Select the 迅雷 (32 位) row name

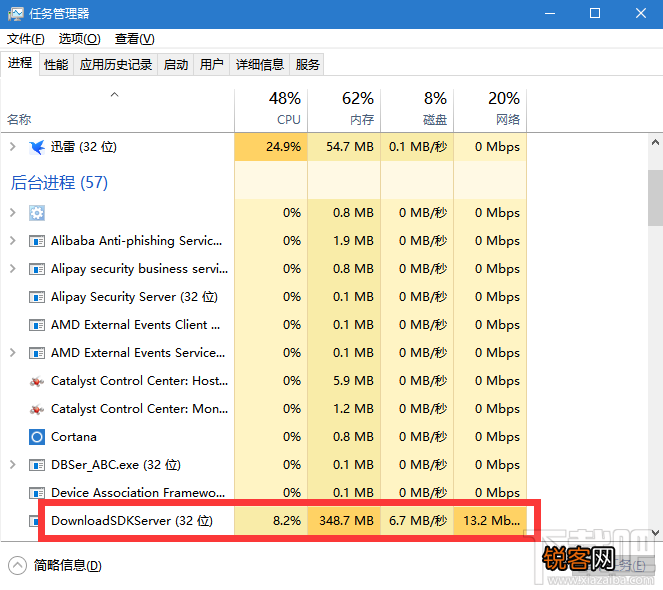84,147
